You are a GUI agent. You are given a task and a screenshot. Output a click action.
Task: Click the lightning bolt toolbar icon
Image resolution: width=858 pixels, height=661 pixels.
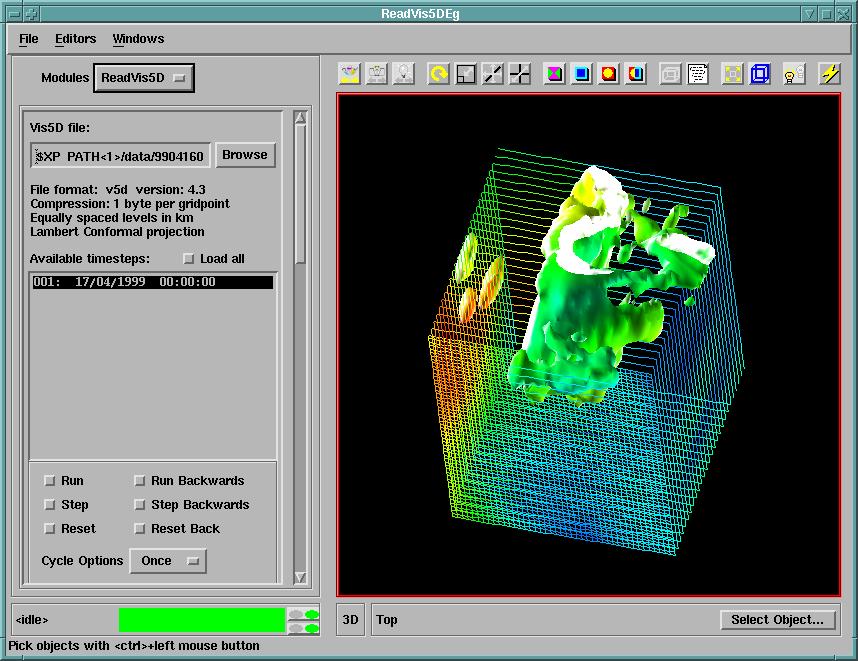830,74
